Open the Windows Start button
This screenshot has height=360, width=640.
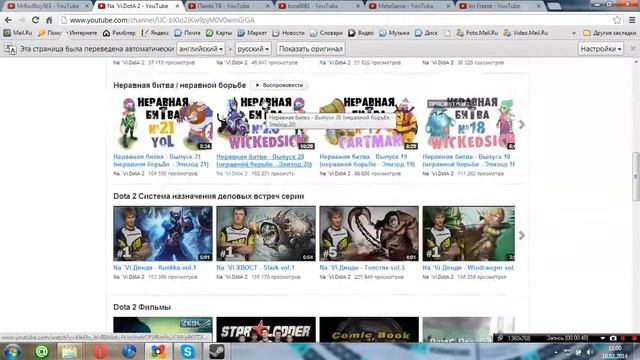[x=12, y=351]
